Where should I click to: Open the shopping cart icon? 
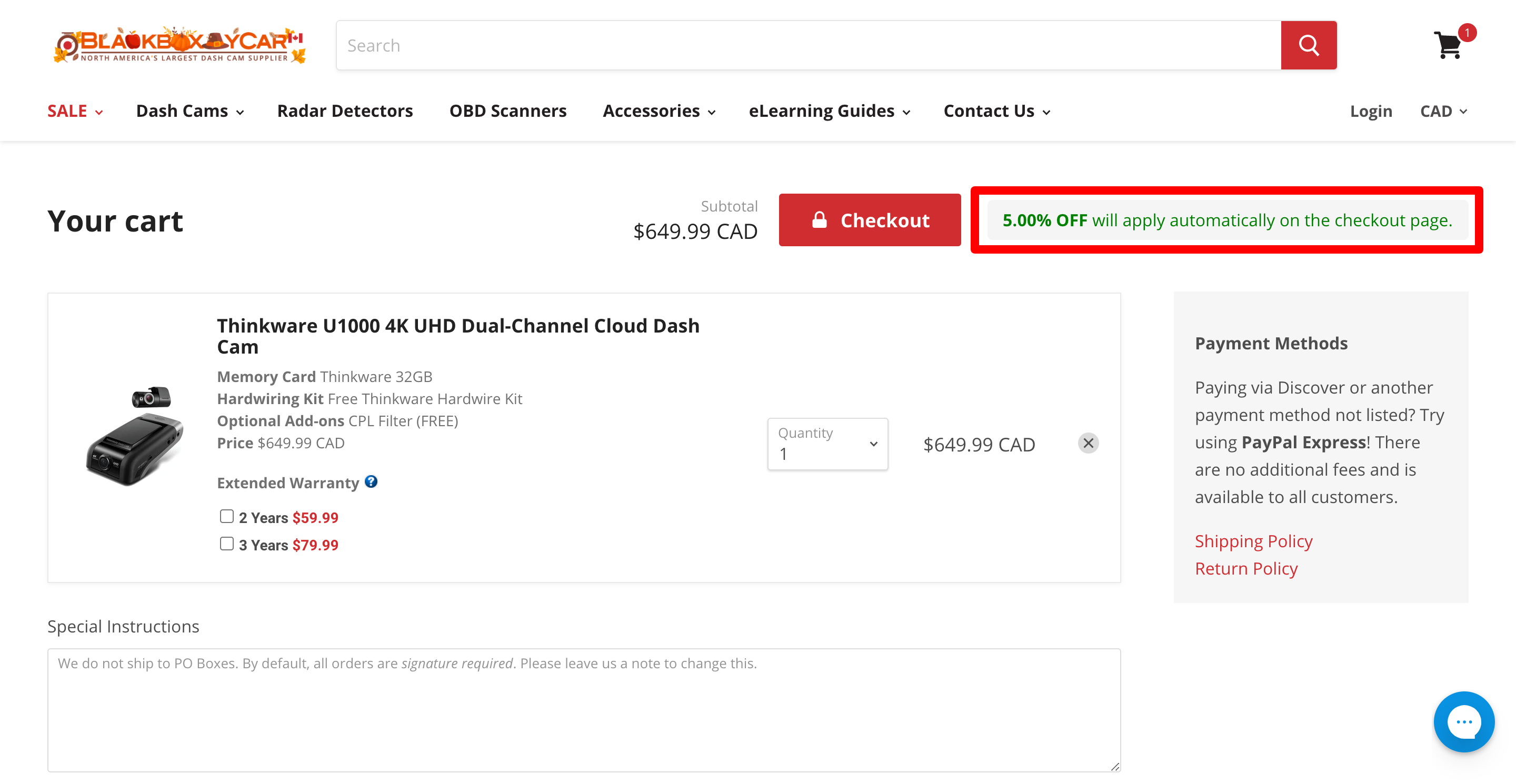(x=1447, y=45)
